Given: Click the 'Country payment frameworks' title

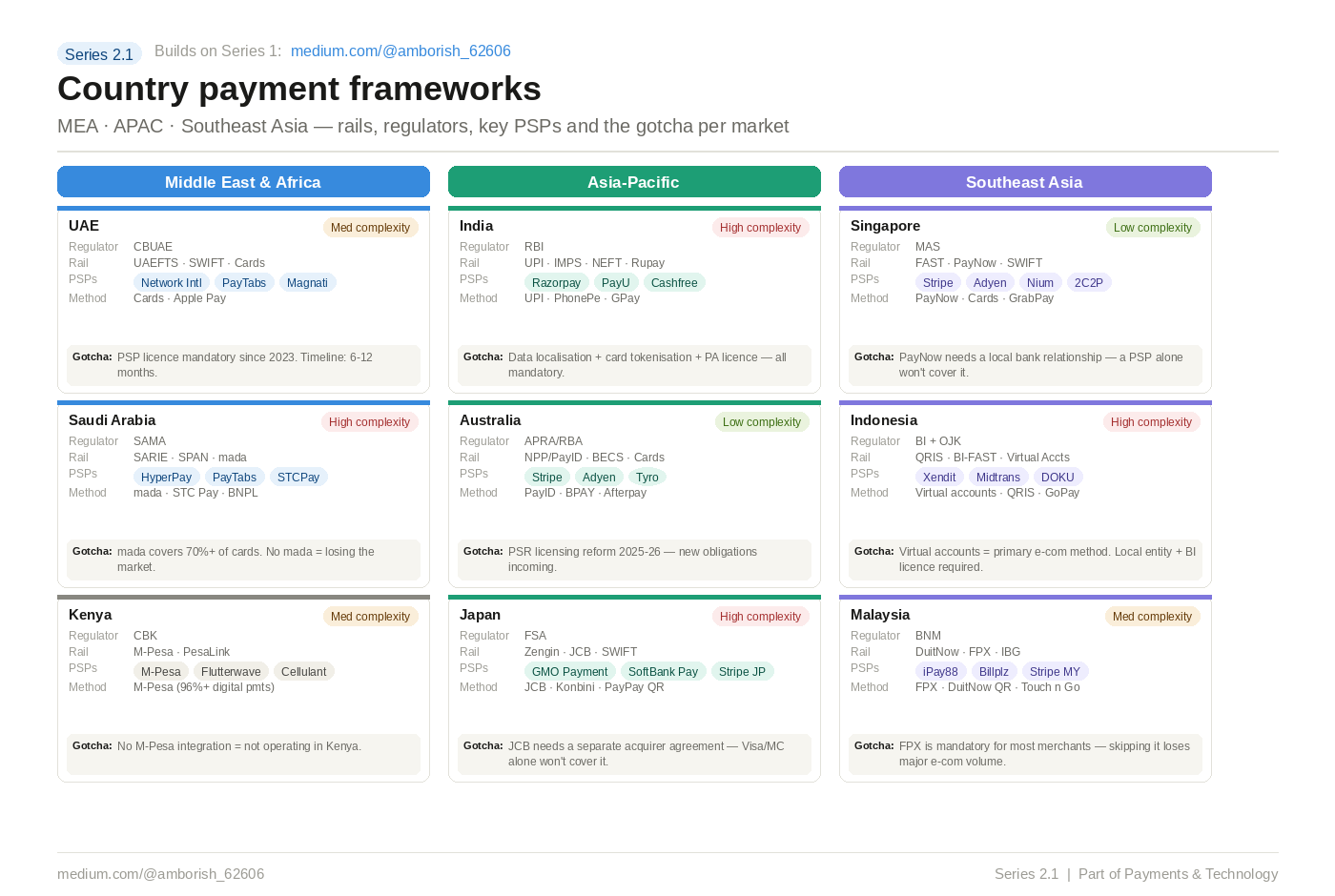Looking at the screenshot, I should pyautogui.click(x=299, y=89).
